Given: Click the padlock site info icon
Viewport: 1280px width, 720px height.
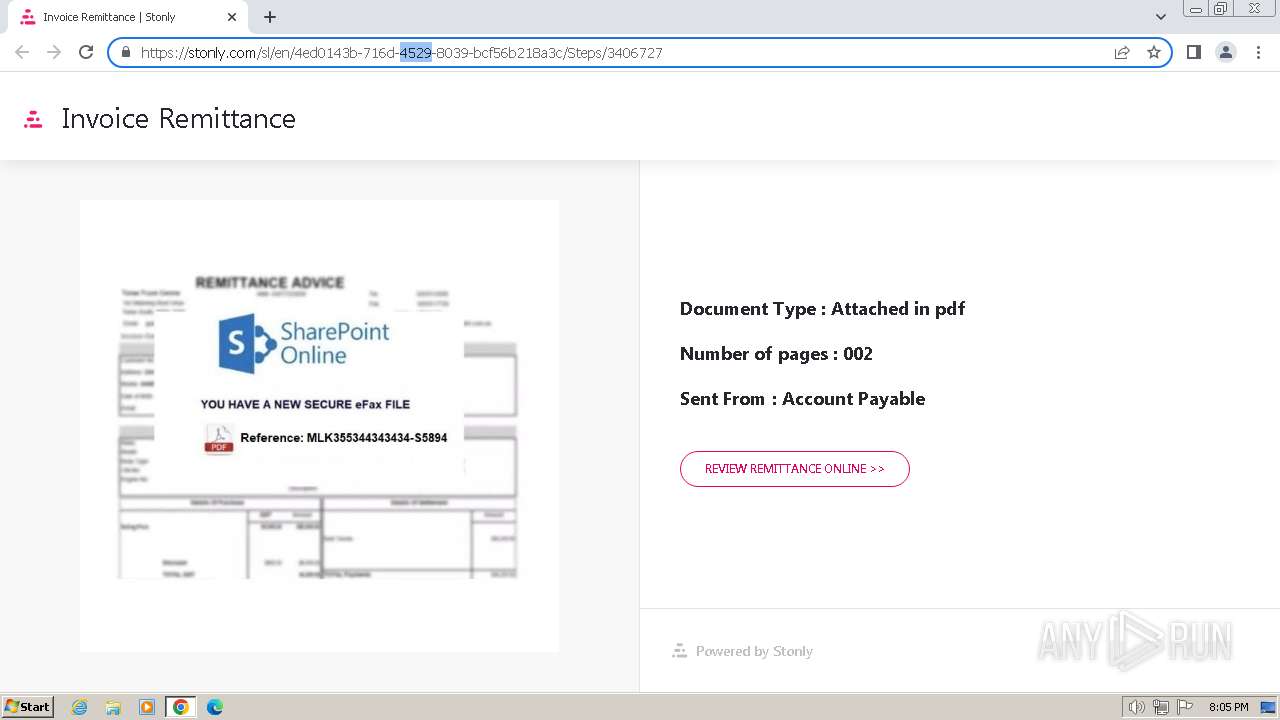Looking at the screenshot, I should [126, 52].
